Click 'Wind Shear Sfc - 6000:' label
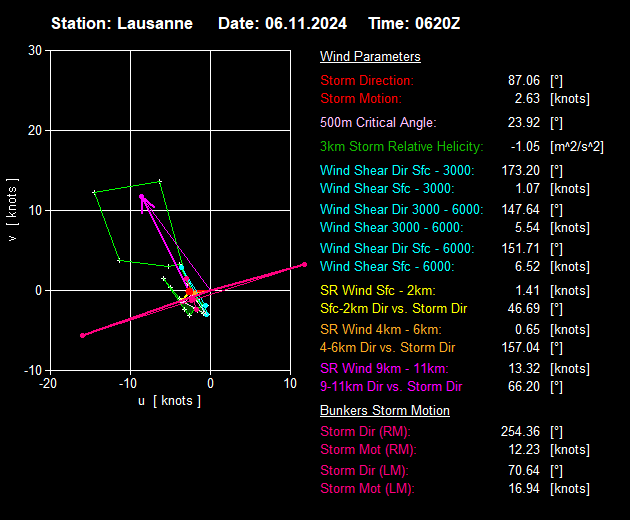The image size is (630, 520). [x=387, y=266]
